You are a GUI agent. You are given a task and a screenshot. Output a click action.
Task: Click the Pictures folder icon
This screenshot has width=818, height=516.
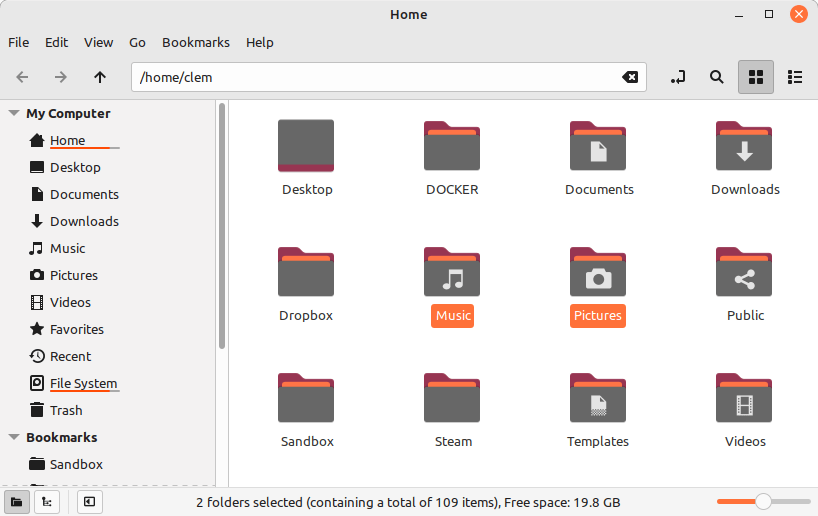click(x=598, y=272)
